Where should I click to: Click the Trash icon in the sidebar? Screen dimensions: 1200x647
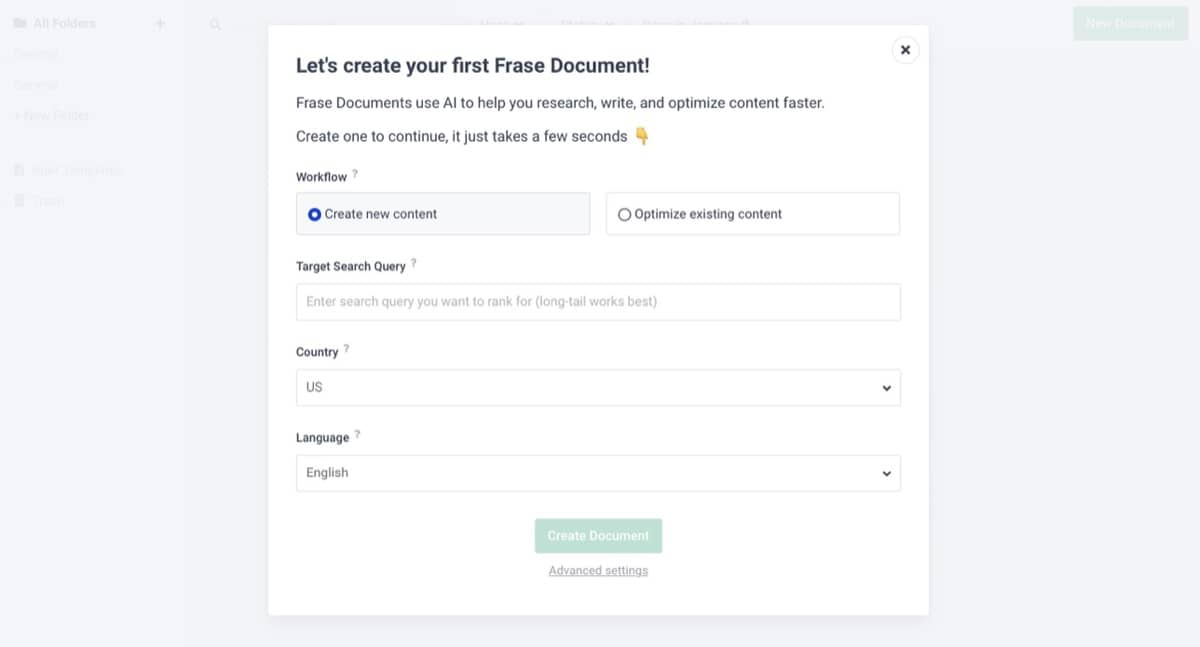(x=18, y=199)
